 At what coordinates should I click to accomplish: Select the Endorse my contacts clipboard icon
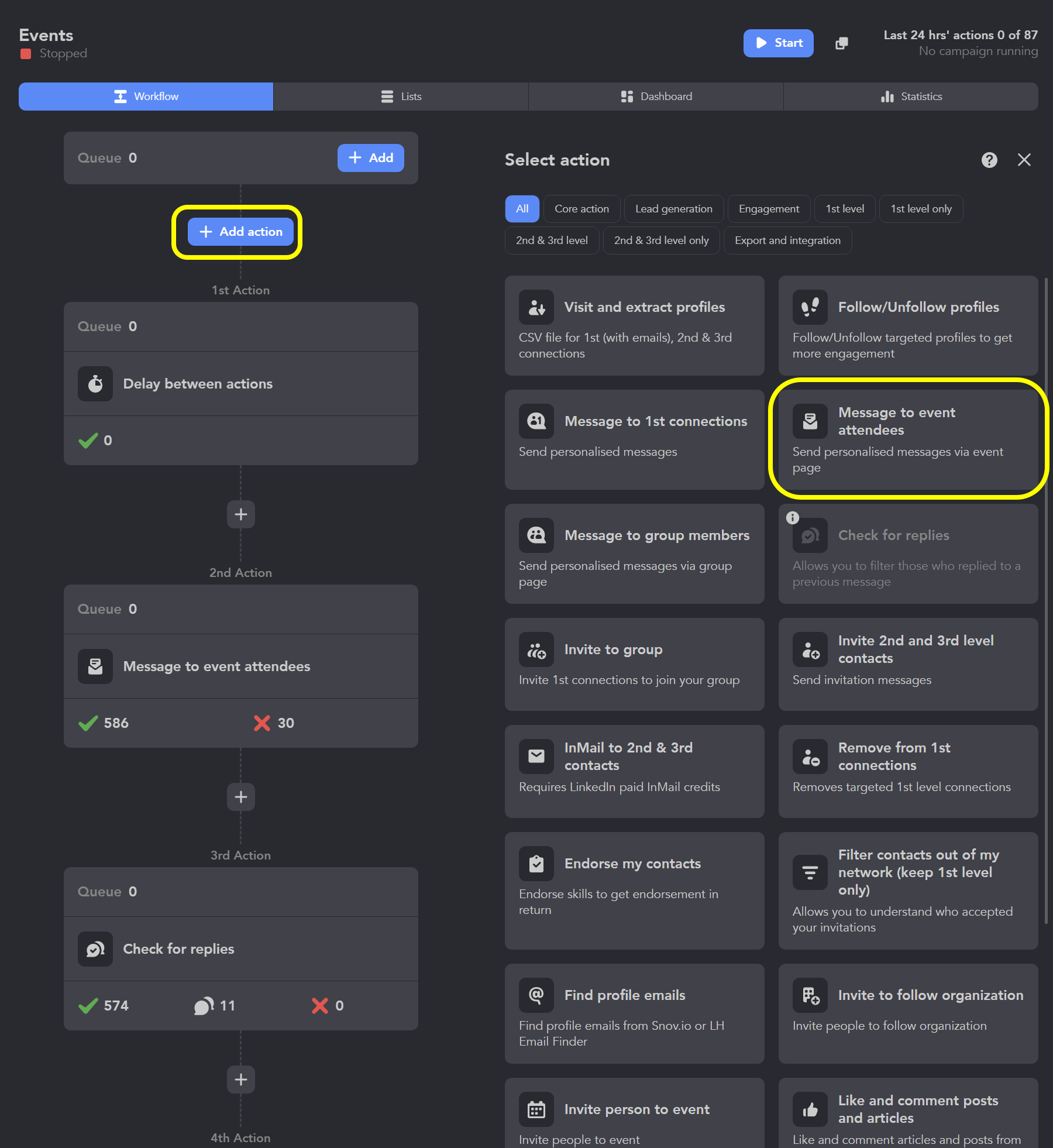(x=536, y=863)
